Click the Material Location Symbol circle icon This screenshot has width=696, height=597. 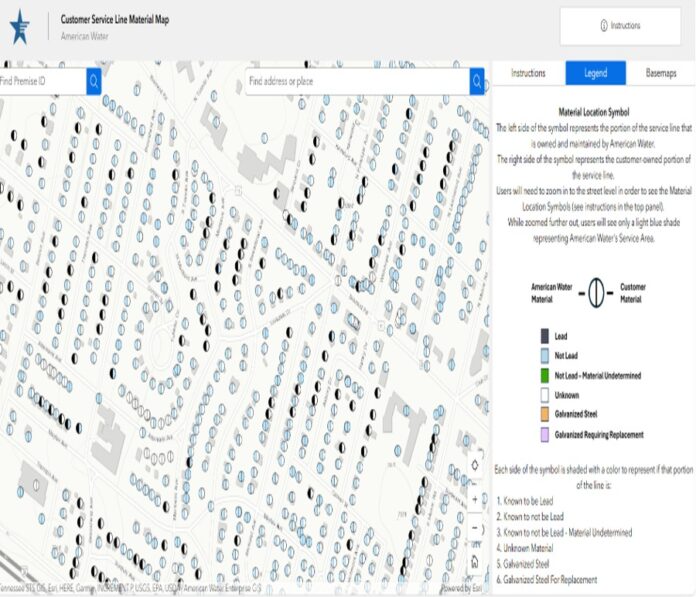coord(596,293)
